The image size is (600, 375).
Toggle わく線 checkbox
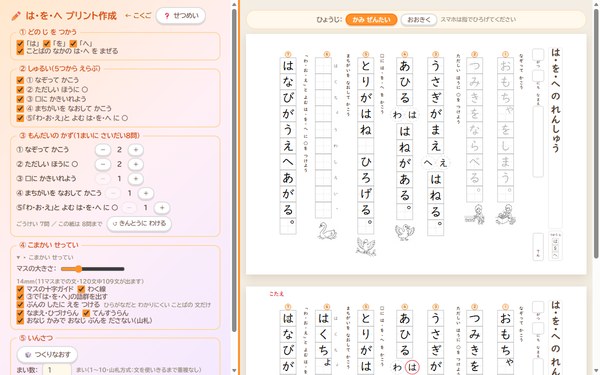[x=81, y=289]
